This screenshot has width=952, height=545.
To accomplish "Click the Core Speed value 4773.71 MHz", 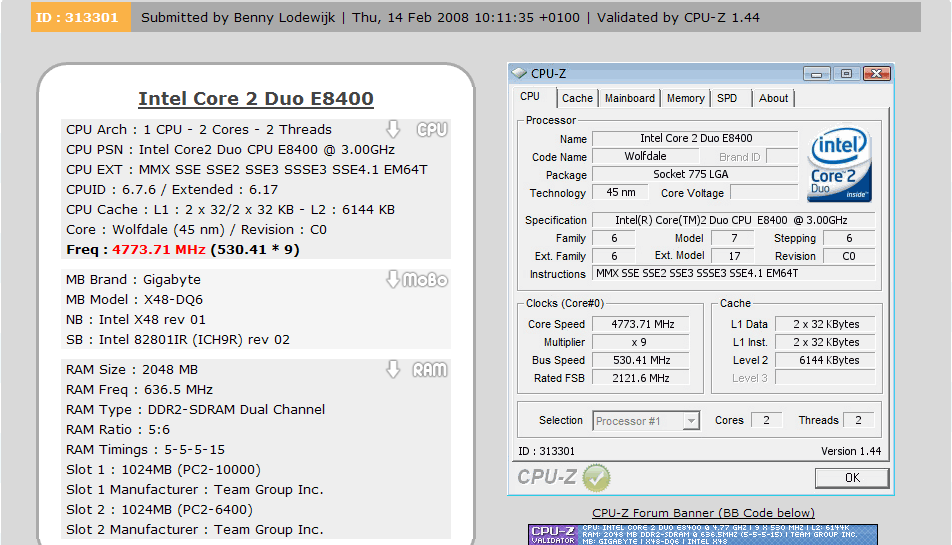I will click(x=641, y=324).
